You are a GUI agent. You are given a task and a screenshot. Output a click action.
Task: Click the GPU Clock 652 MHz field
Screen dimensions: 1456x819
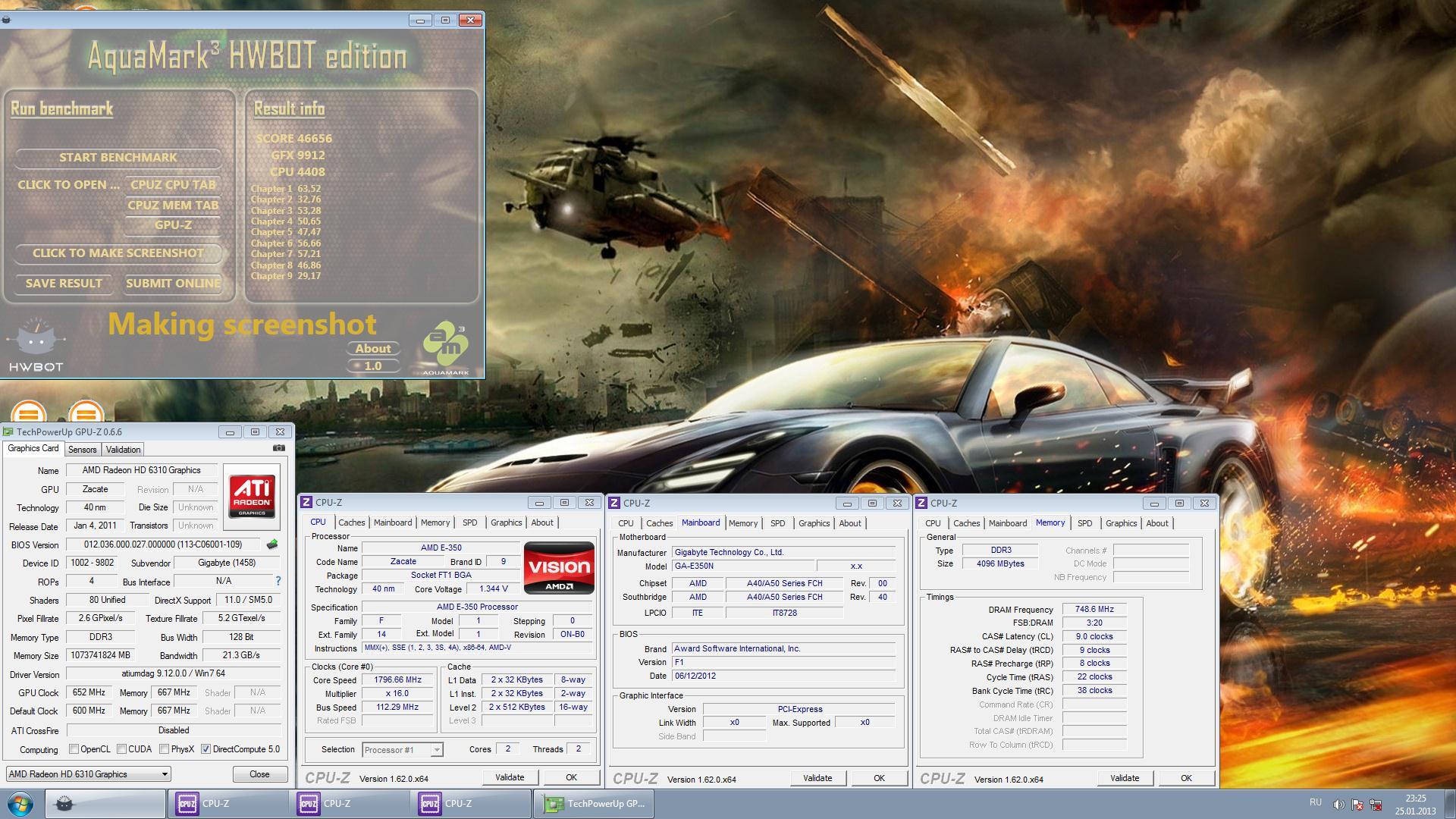pyautogui.click(x=89, y=692)
